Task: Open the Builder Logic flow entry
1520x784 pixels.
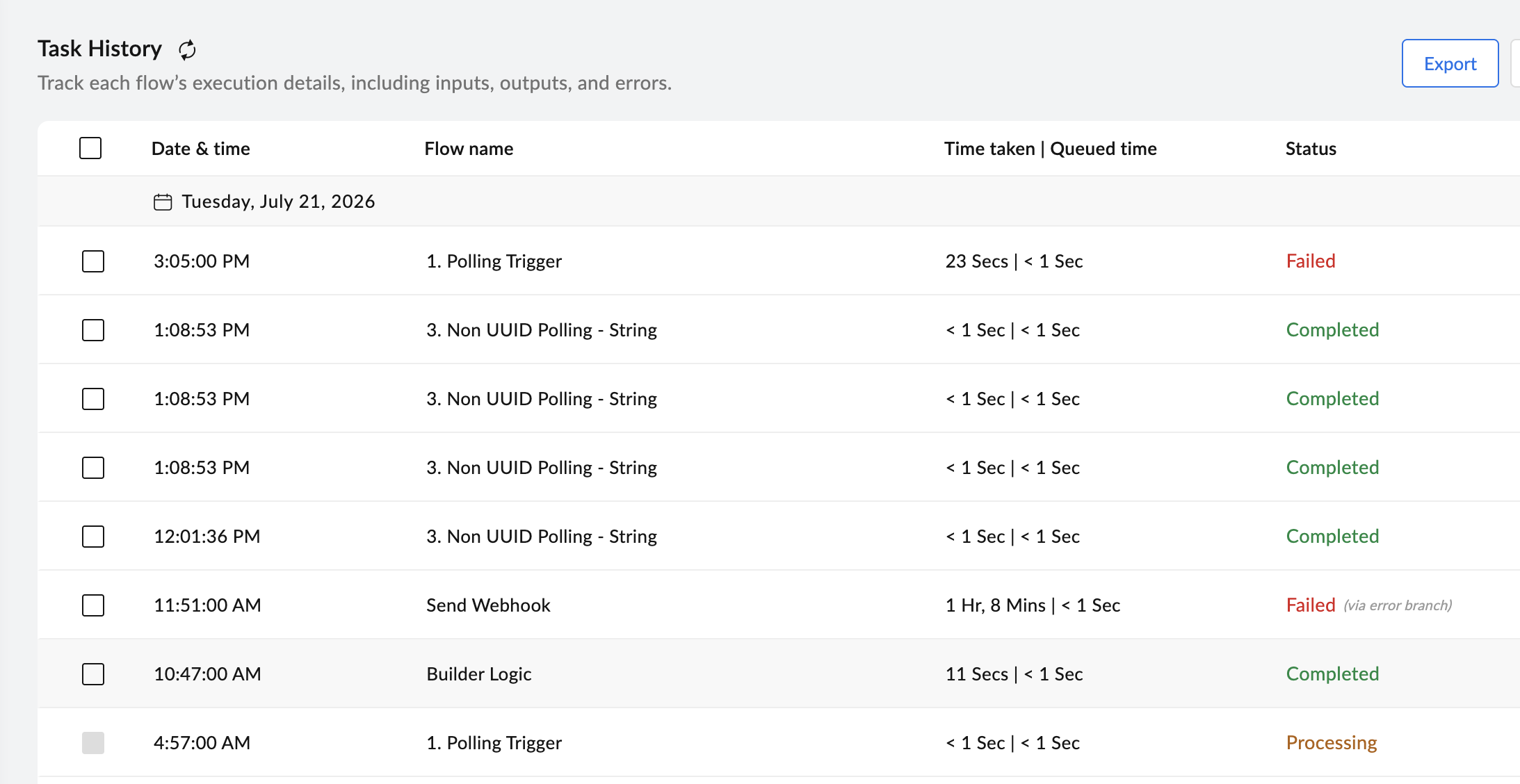Action: tap(479, 674)
